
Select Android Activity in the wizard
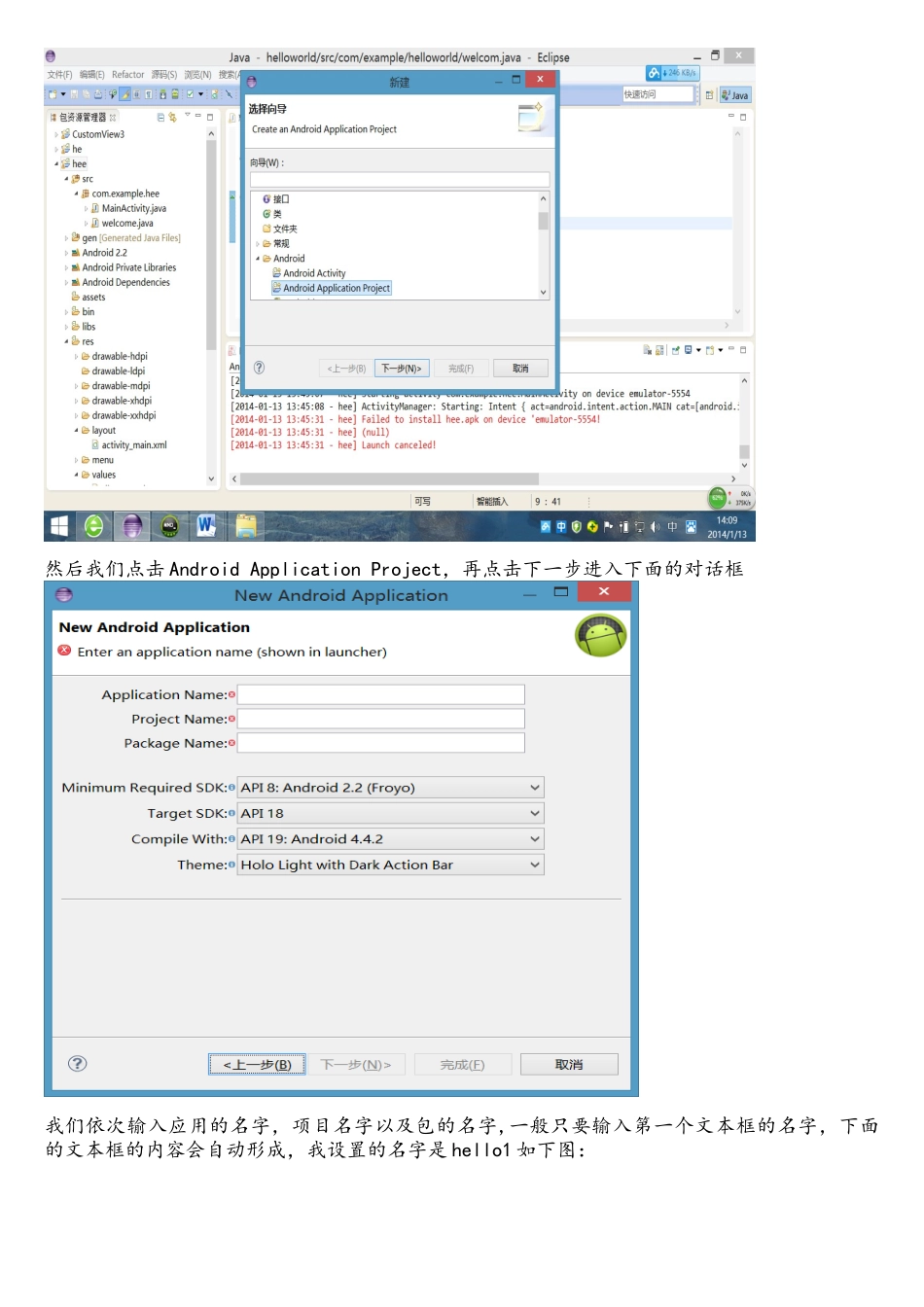(x=309, y=273)
